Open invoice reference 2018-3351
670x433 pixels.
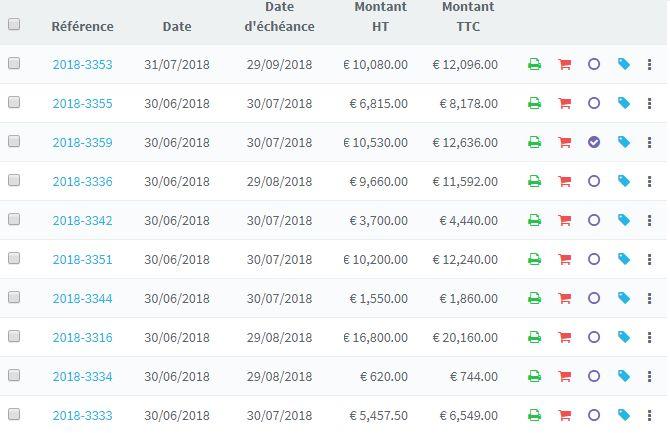[x=82, y=260]
